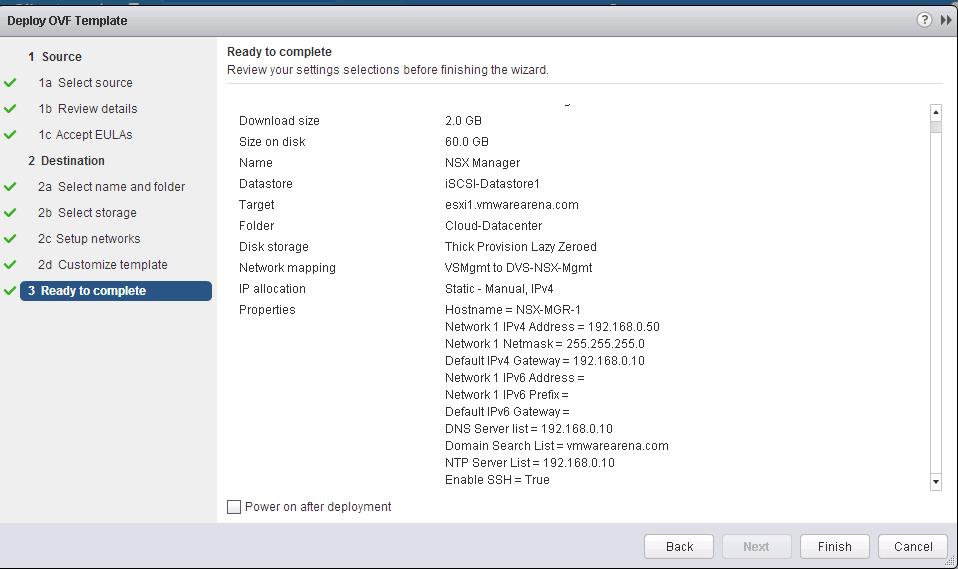Click the green check beside Select name and folder
This screenshot has height=569, width=958.
10,186
